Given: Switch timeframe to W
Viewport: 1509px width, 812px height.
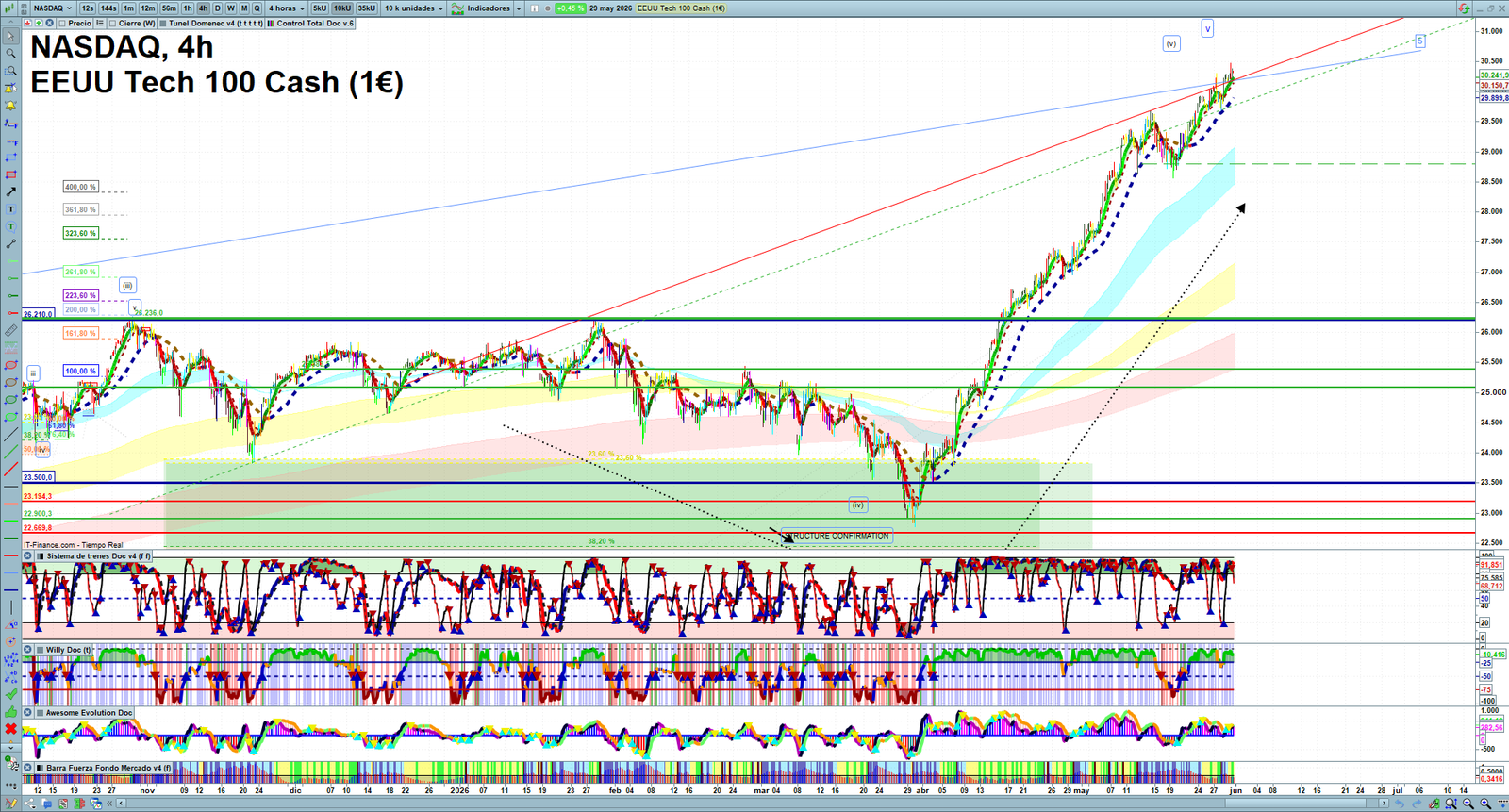Looking at the screenshot, I should click(230, 8).
